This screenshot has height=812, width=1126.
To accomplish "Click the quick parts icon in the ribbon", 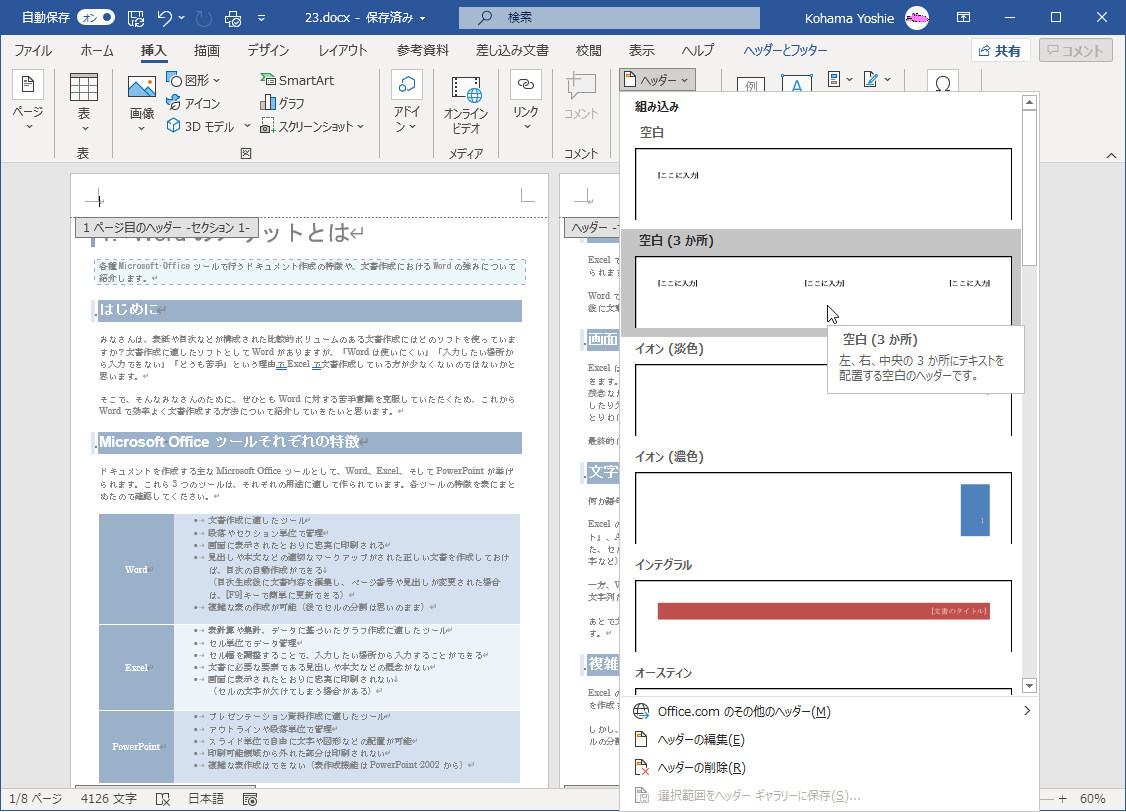I will tap(839, 80).
